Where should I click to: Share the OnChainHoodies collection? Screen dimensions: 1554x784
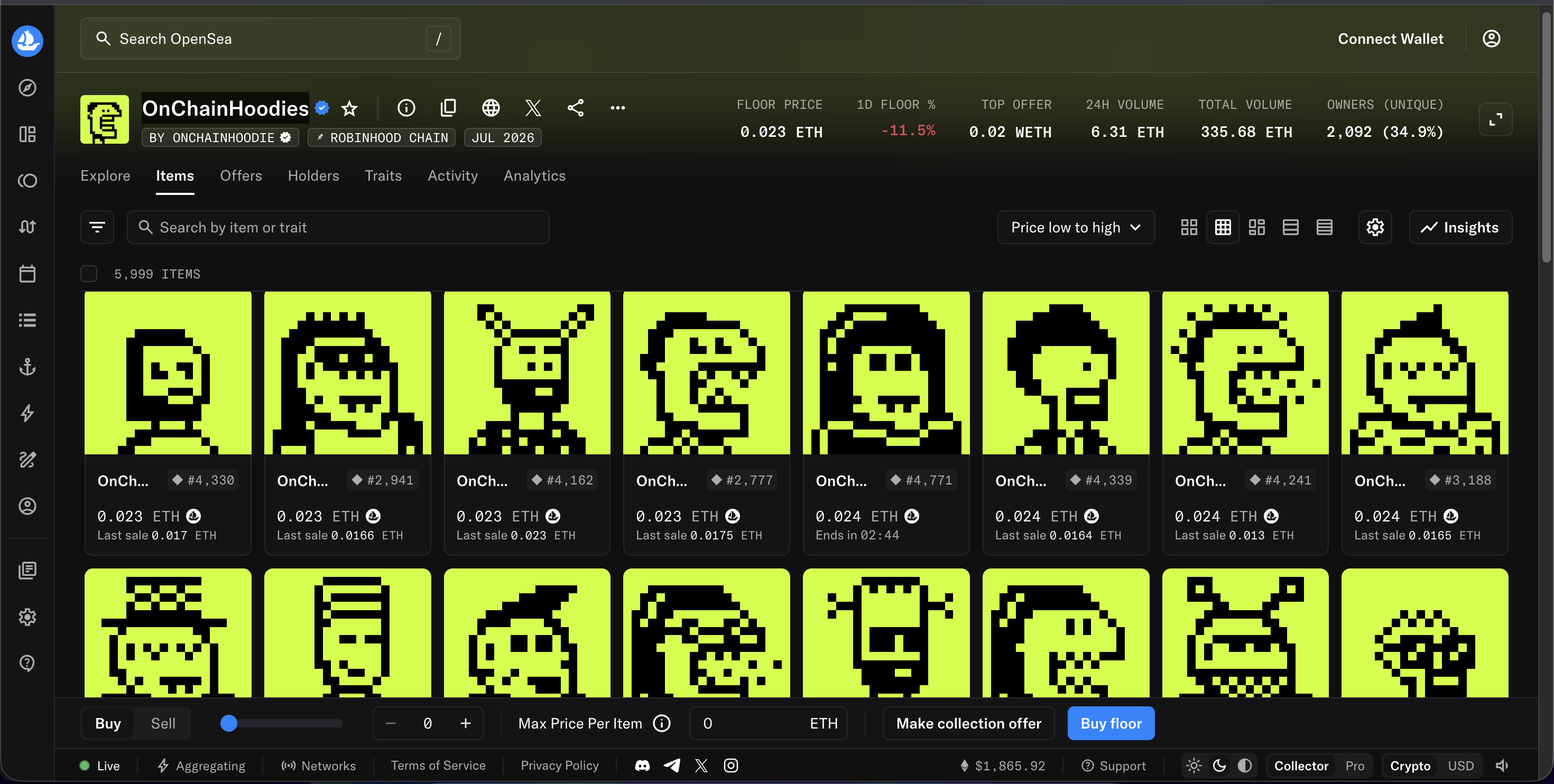click(x=576, y=108)
